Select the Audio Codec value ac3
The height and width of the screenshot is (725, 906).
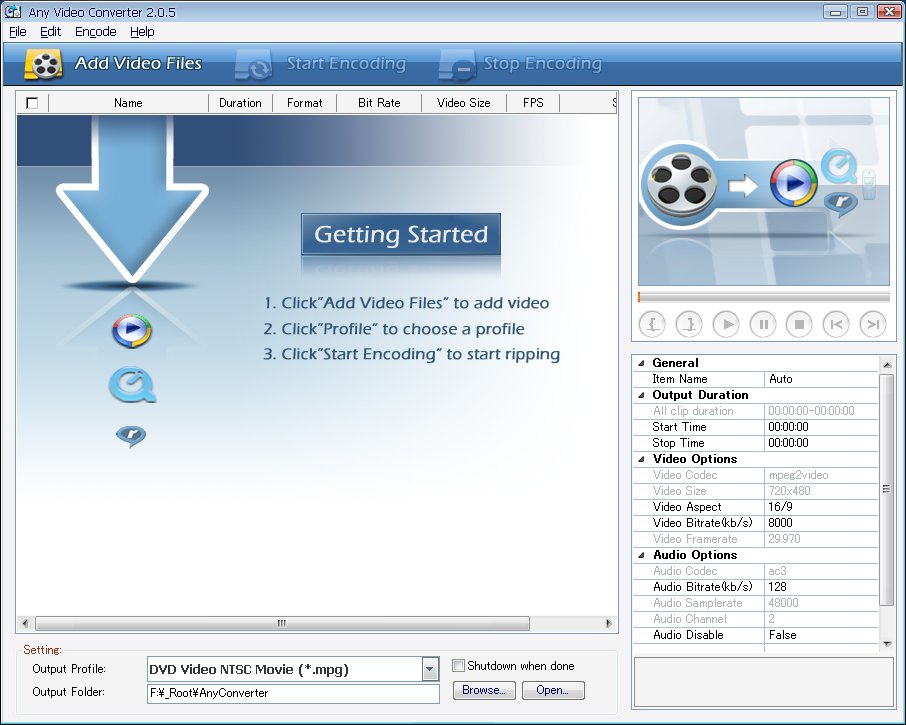click(820, 571)
